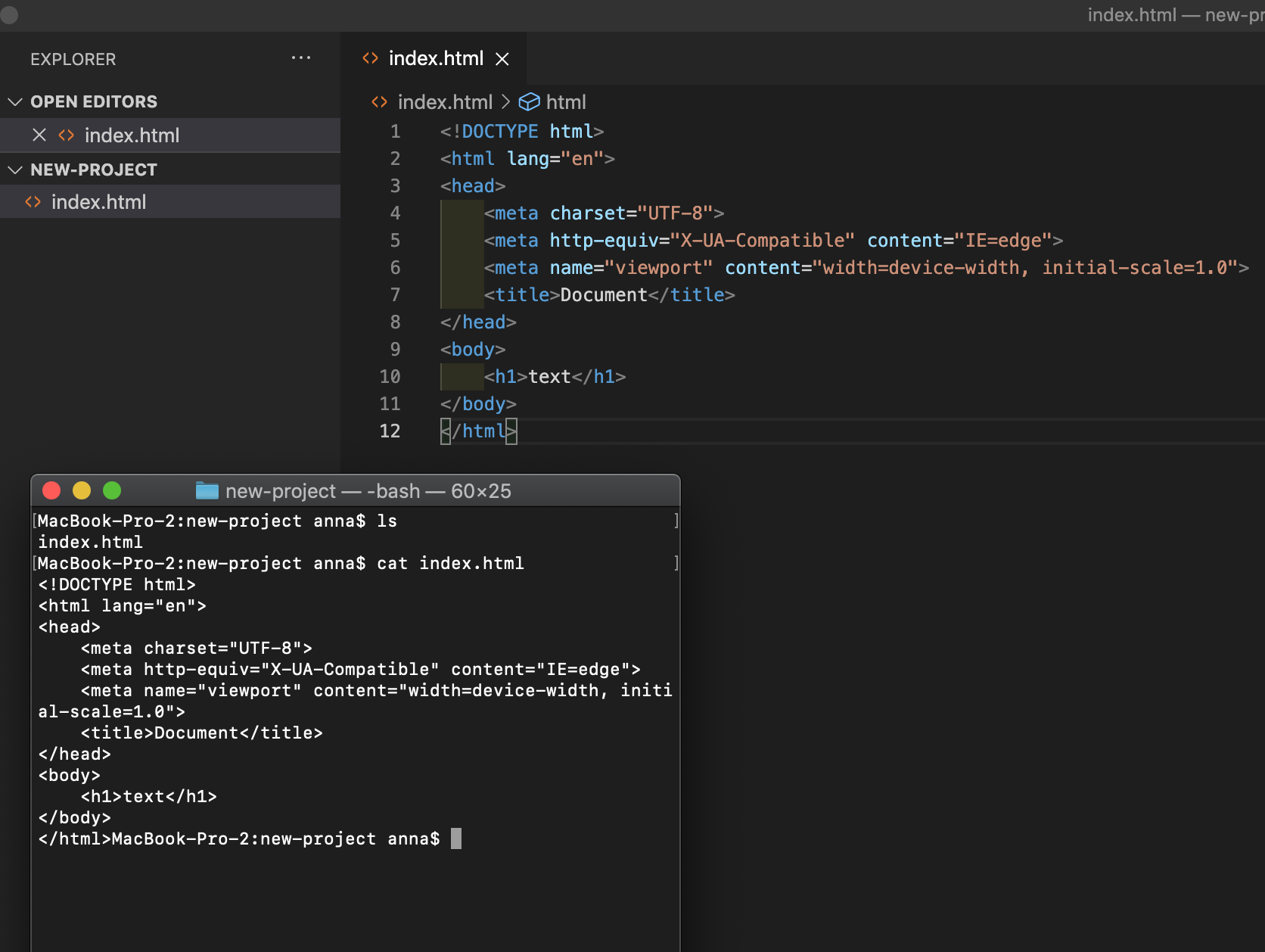Select index.html breadcrumb item
The height and width of the screenshot is (952, 1265).
click(x=445, y=102)
